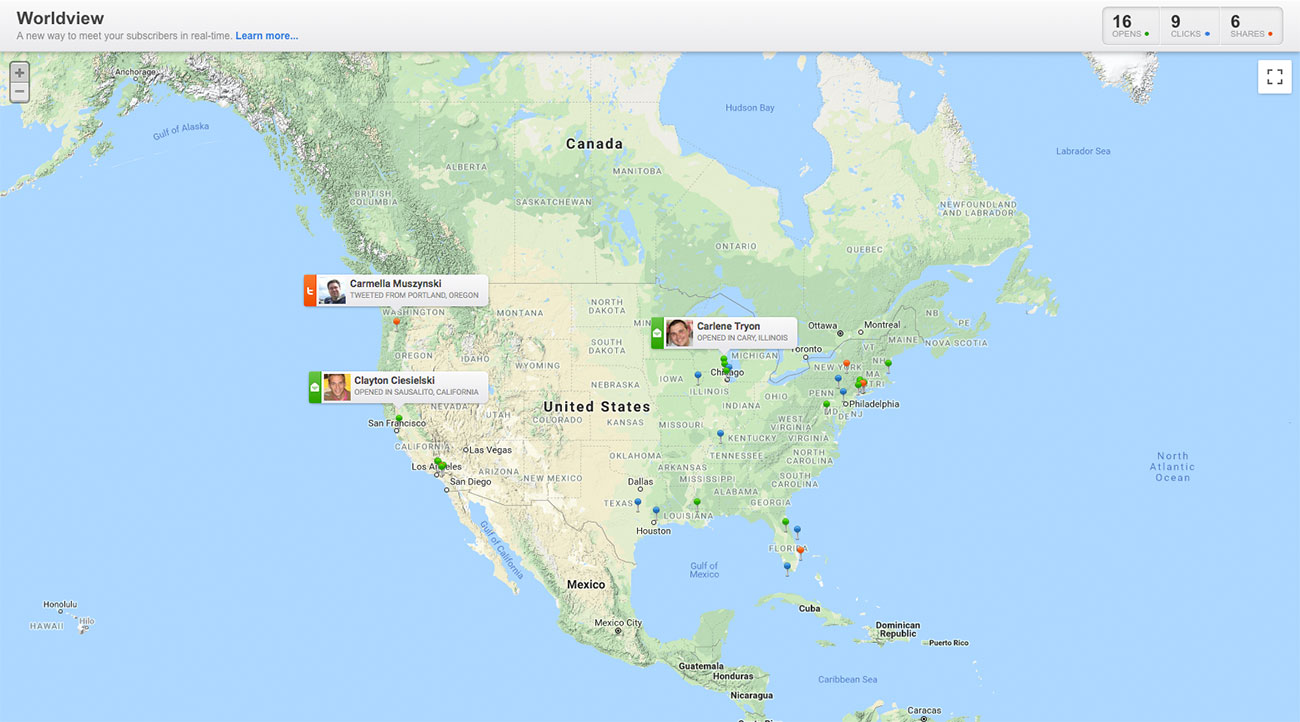Click the green pin above San Francisco
This screenshot has width=1300, height=722.
[399, 419]
